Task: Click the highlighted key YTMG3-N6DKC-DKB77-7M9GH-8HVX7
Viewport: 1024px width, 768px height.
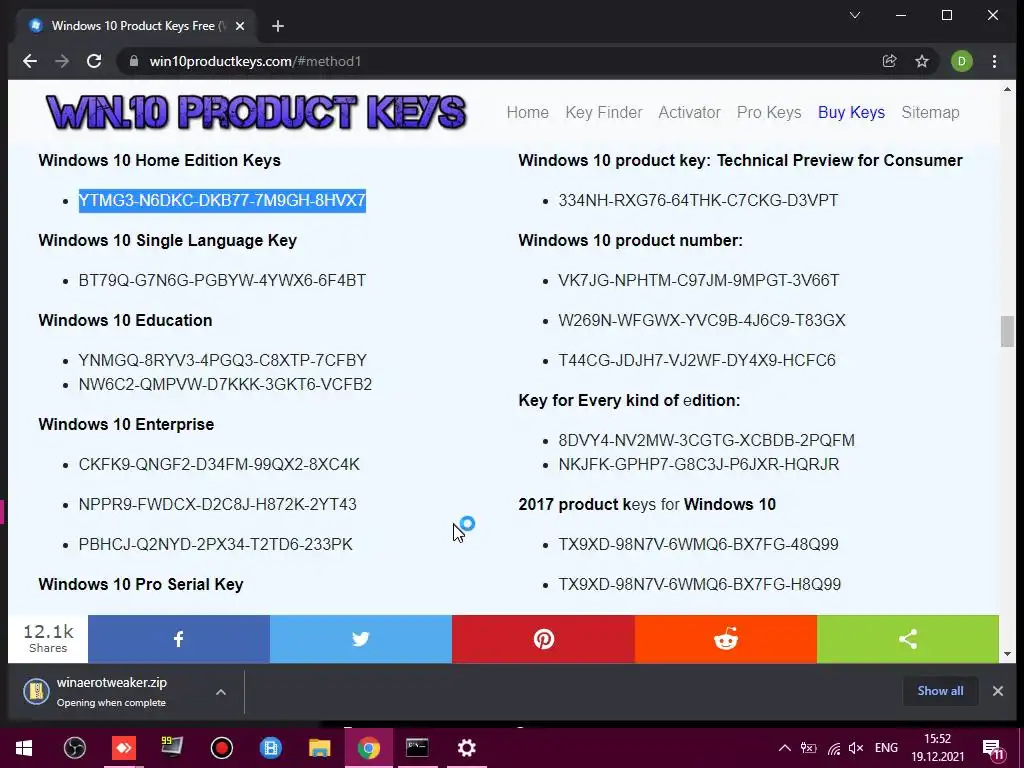Action: click(x=222, y=200)
